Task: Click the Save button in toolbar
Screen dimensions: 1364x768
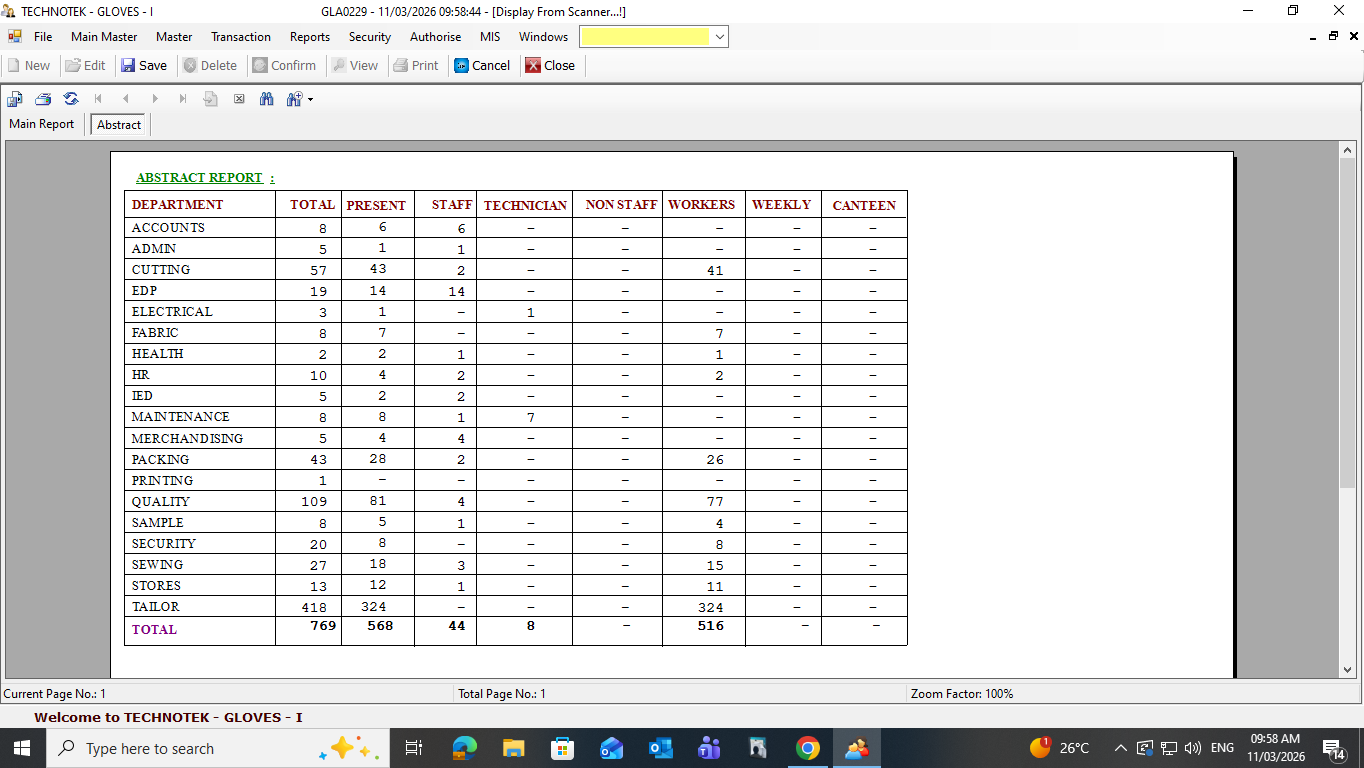Action: tap(143, 65)
